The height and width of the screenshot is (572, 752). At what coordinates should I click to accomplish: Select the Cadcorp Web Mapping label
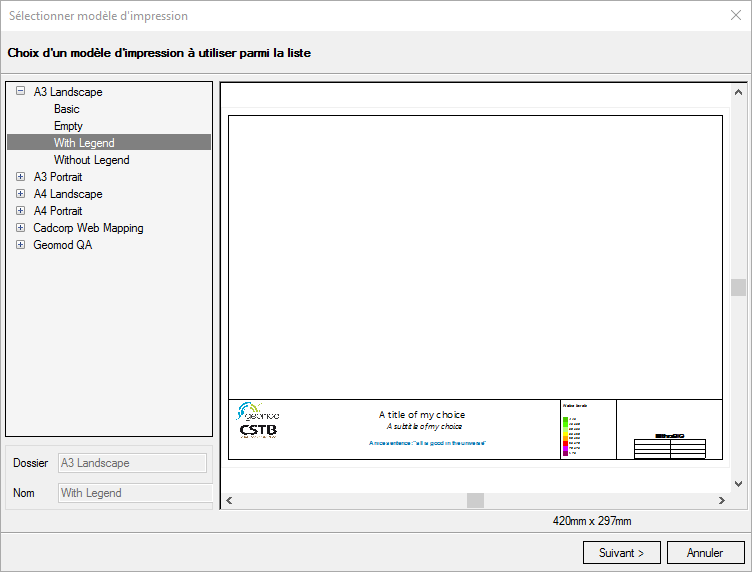tap(88, 228)
